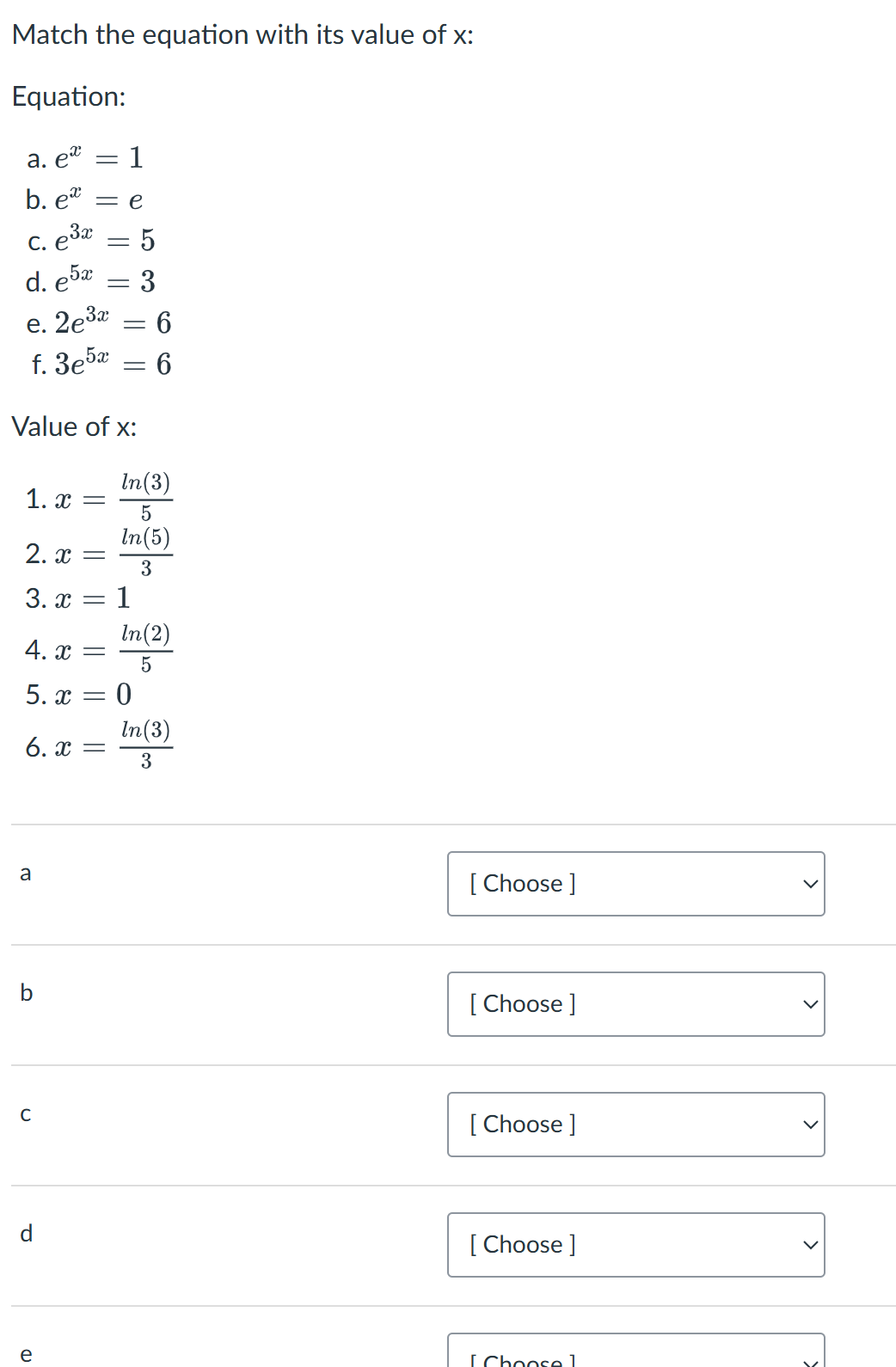Open the Choose dropdown for equation a

click(635, 883)
